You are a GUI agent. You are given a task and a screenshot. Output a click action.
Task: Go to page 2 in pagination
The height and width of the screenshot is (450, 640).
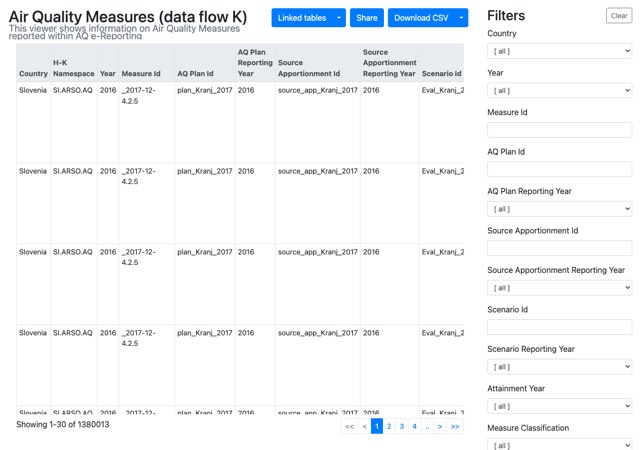tap(389, 426)
